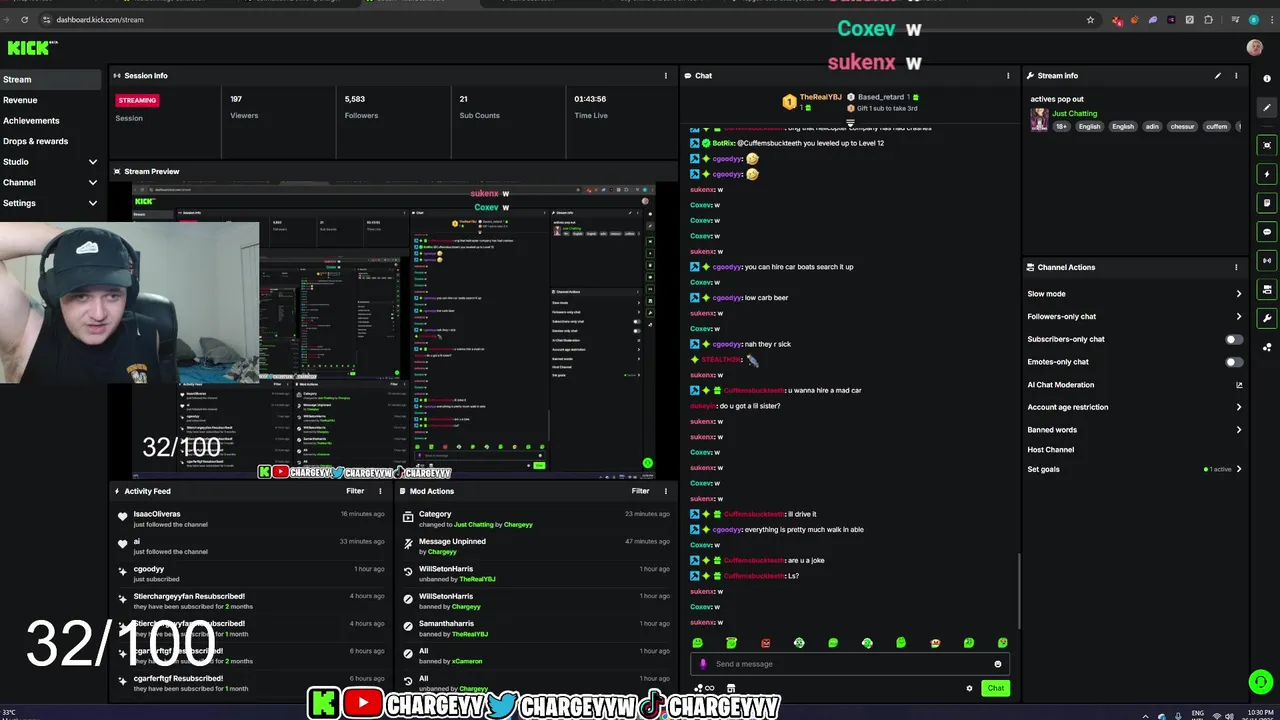Click green headset support button
1280x720 pixels.
[1260, 682]
